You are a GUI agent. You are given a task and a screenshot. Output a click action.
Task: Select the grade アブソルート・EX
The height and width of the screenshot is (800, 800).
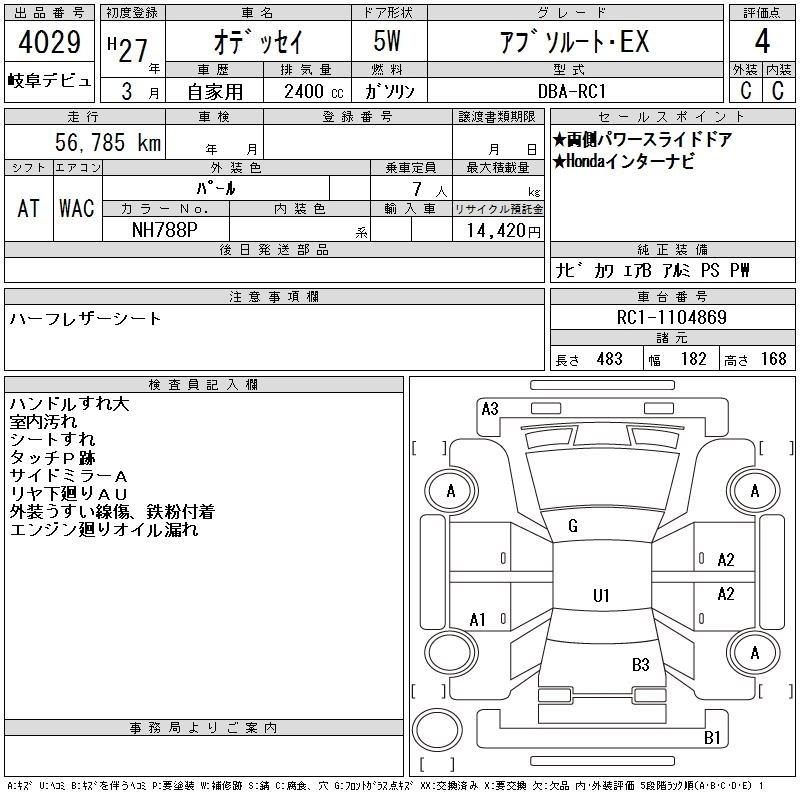pos(574,42)
